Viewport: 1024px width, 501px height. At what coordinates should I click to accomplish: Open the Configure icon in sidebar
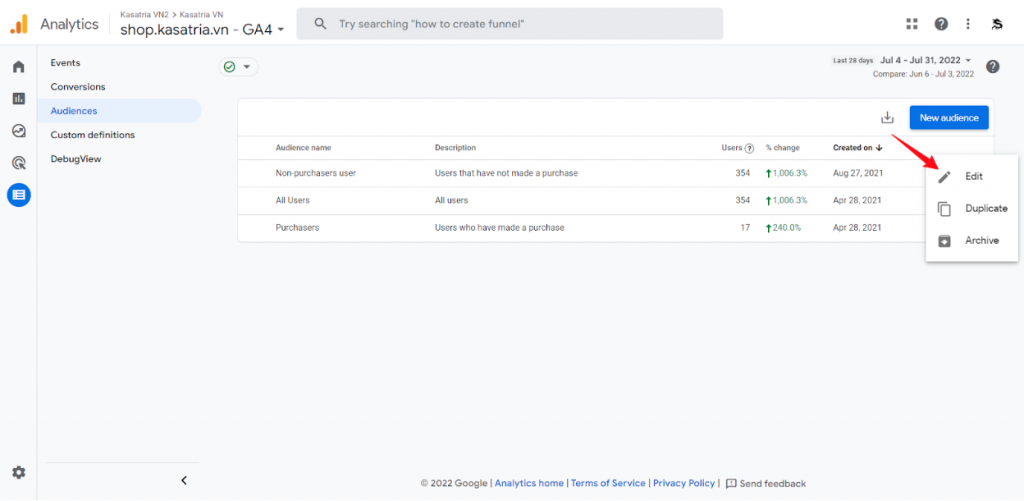point(19,195)
